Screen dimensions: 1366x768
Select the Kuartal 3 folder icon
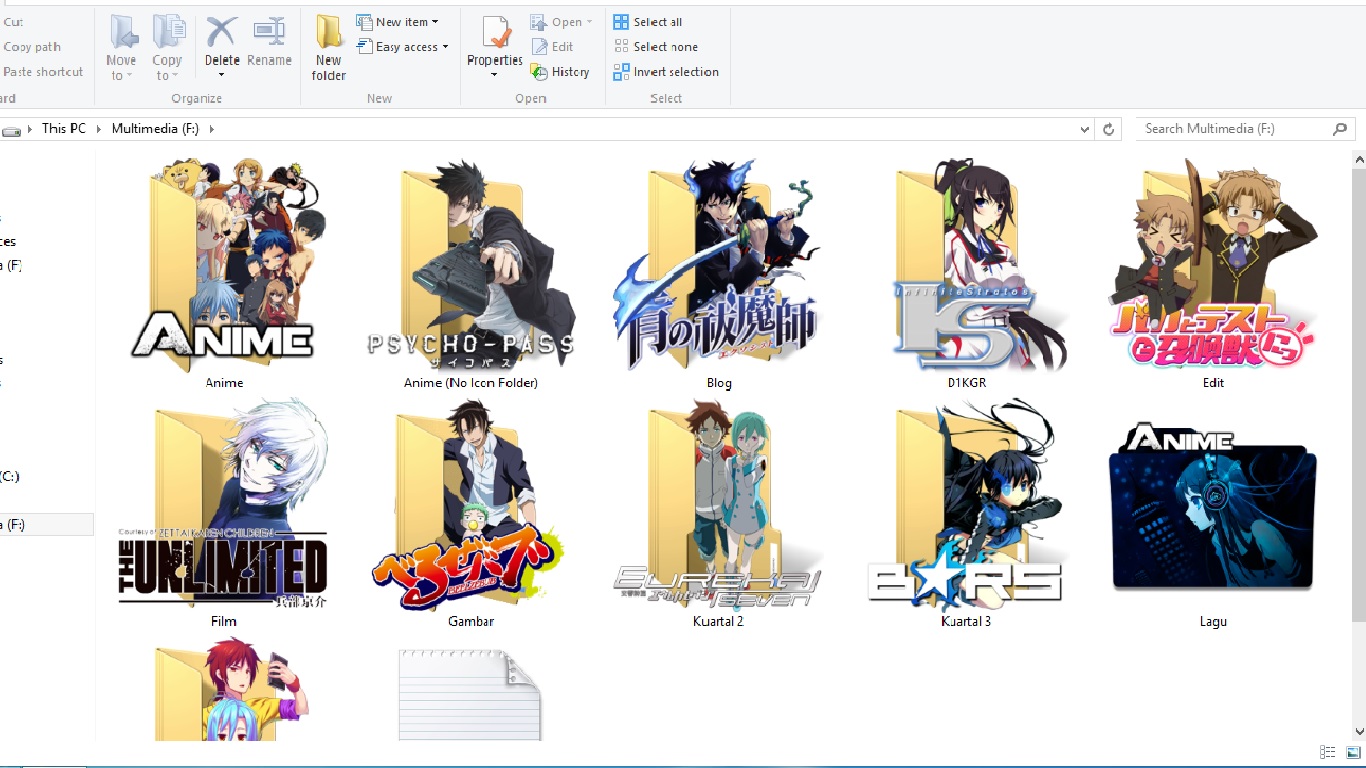click(x=966, y=505)
